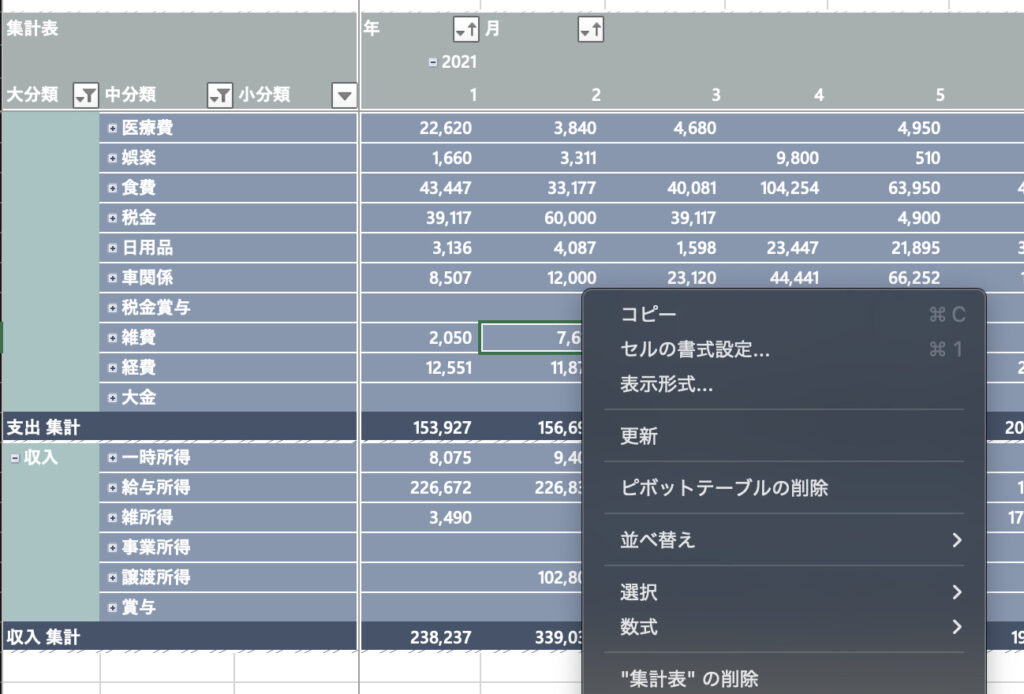The width and height of the screenshot is (1024, 694).
Task: Open the 並べ替え submenu
Action: (x=657, y=540)
